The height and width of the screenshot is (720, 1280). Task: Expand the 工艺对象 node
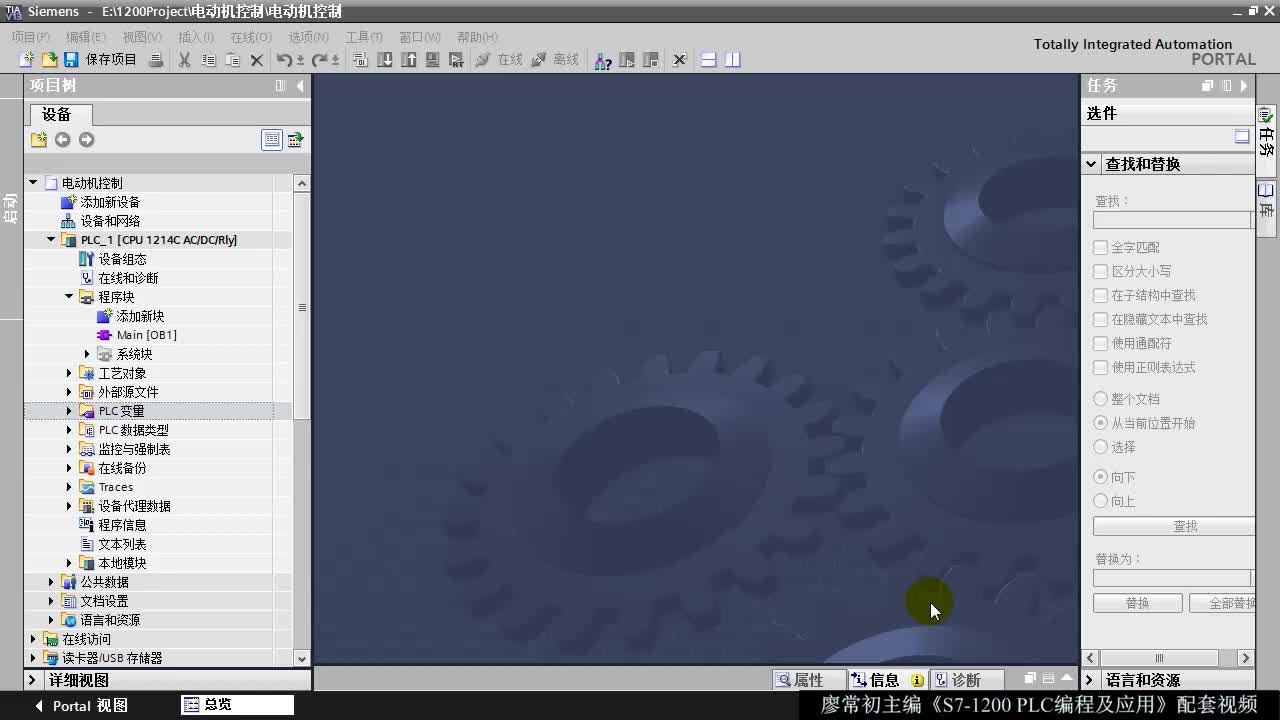(x=69, y=373)
